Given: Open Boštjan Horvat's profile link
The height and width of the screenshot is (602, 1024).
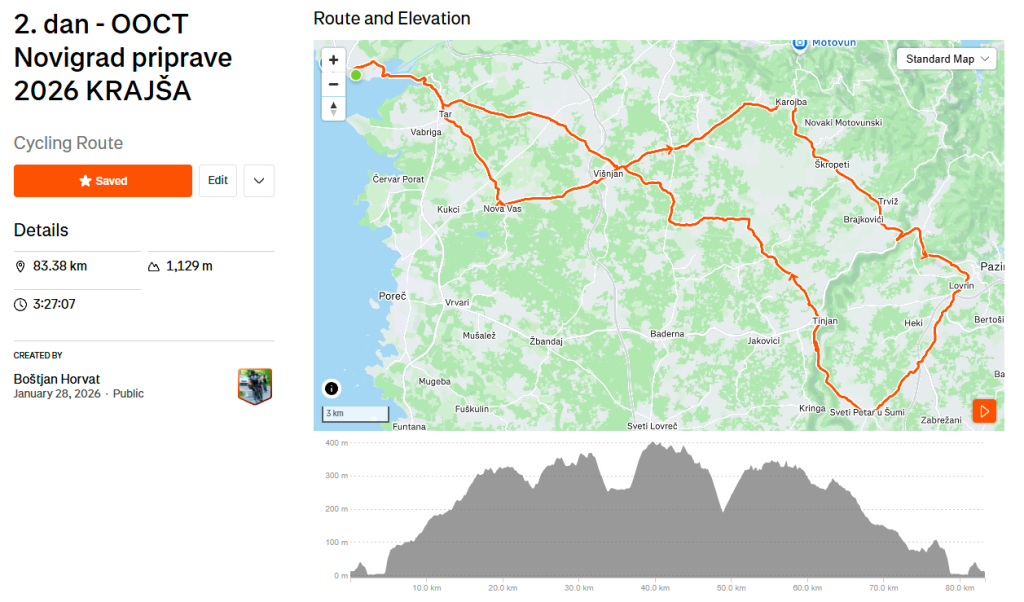Looking at the screenshot, I should pyautogui.click(x=57, y=379).
